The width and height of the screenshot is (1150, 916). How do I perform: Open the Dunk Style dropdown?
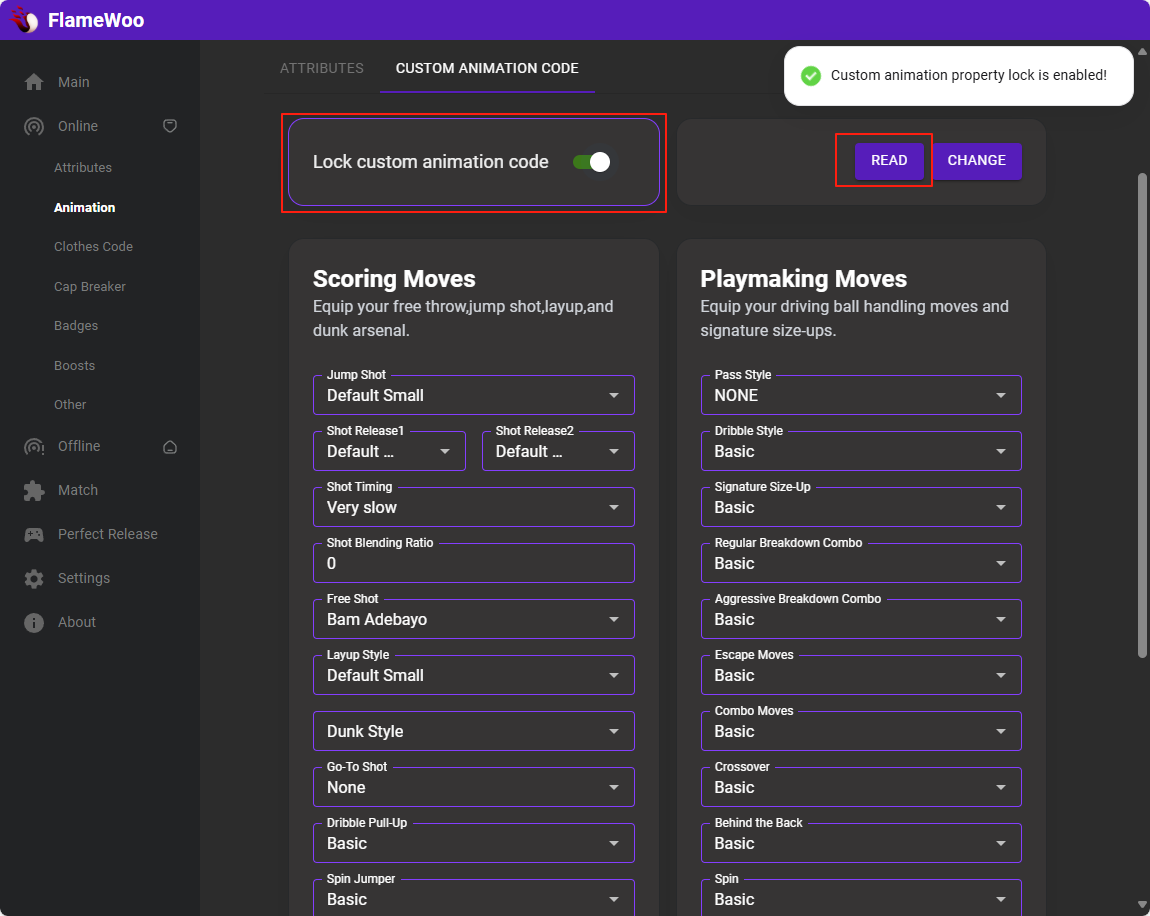tap(474, 731)
